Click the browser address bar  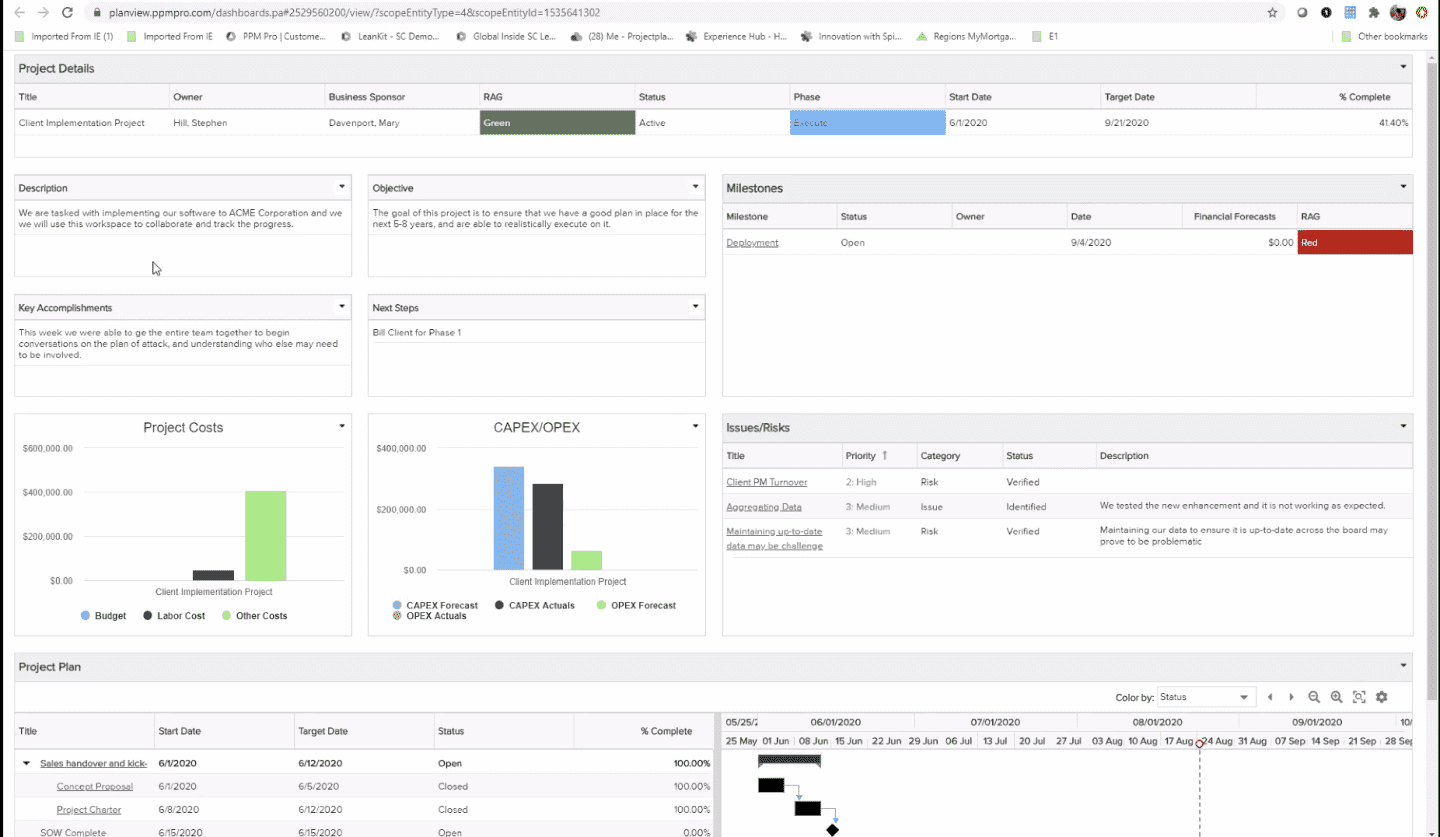coord(300,12)
